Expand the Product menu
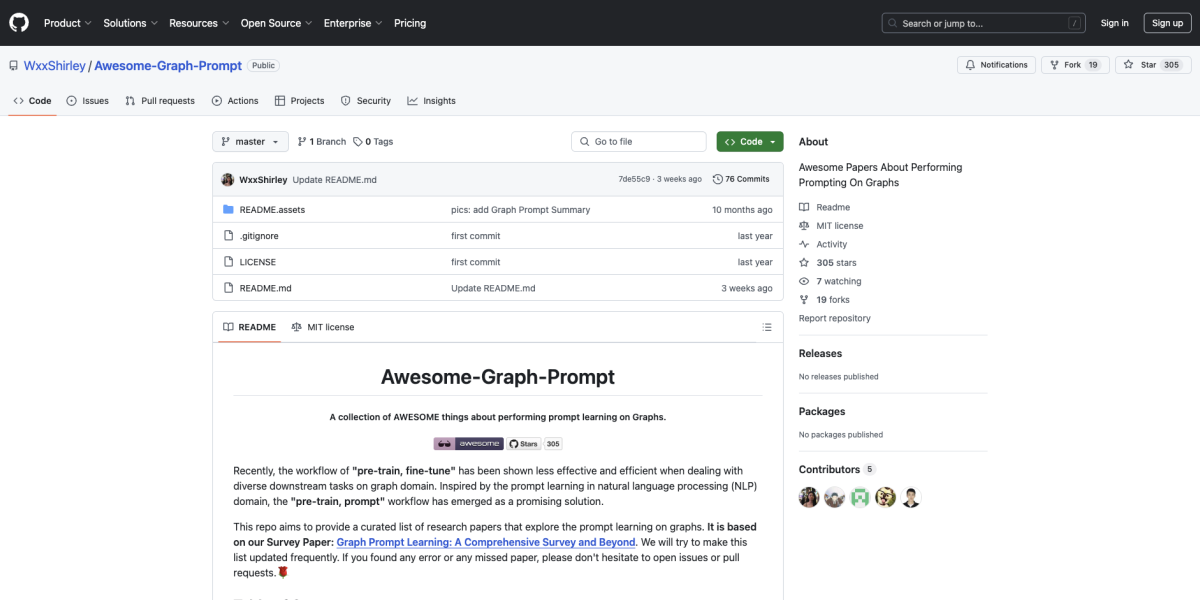 (x=68, y=23)
